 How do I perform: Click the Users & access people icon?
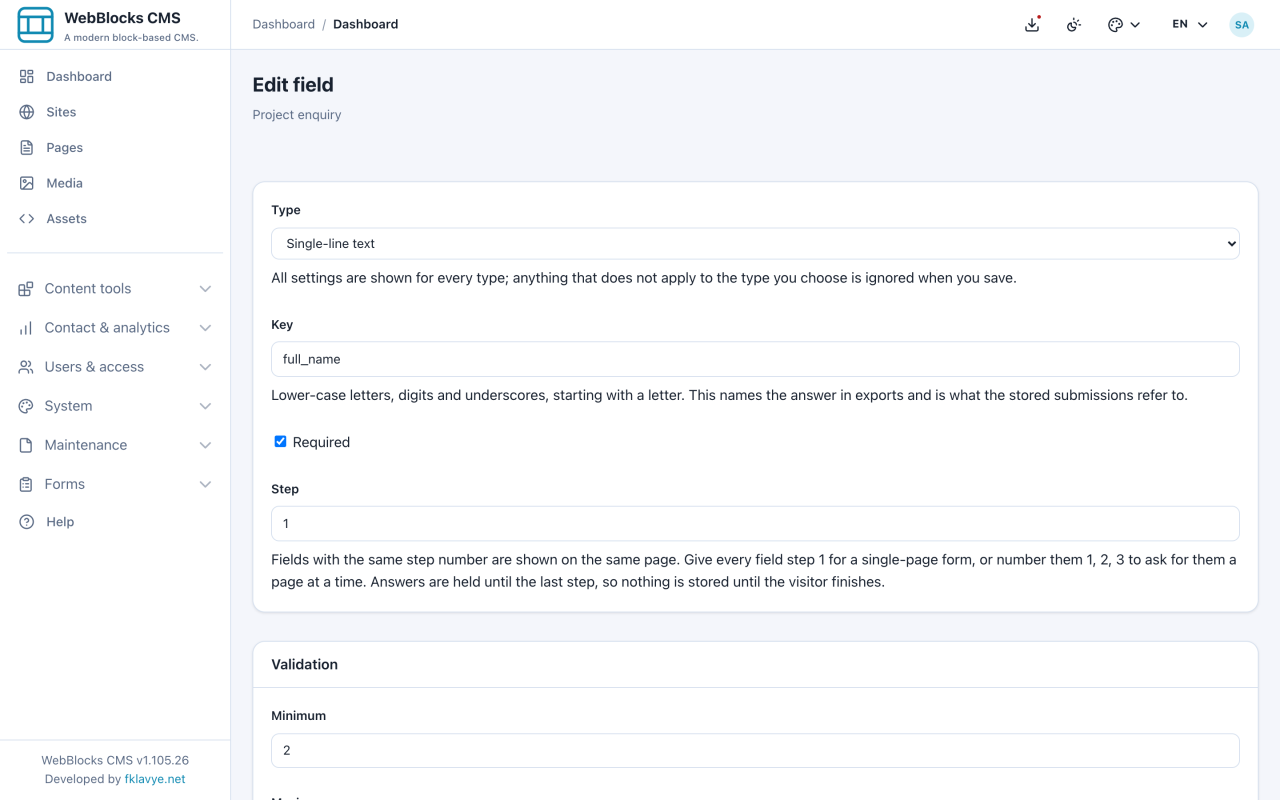(x=26, y=367)
